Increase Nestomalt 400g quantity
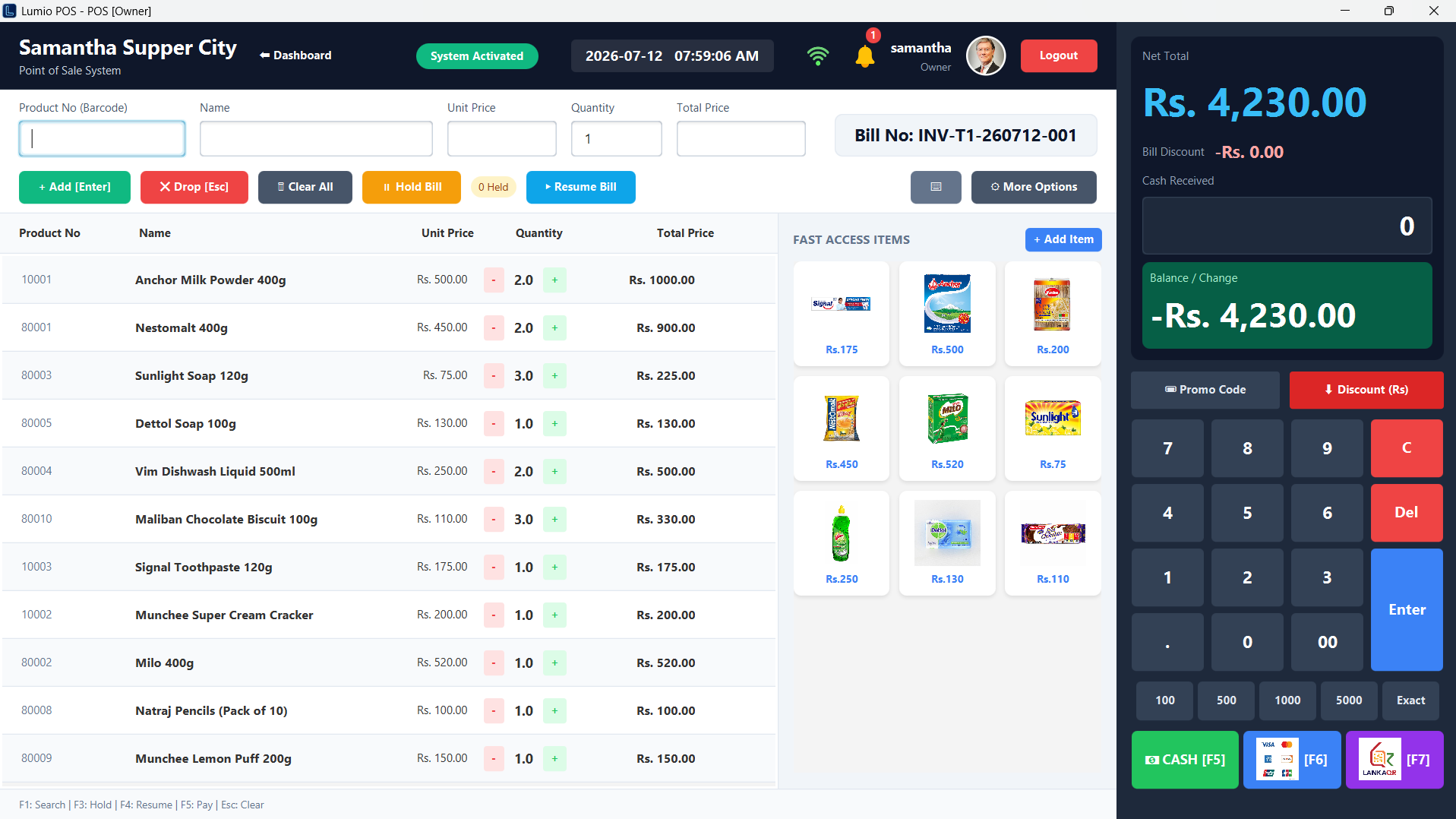Viewport: 1456px width, 819px height. tap(554, 328)
